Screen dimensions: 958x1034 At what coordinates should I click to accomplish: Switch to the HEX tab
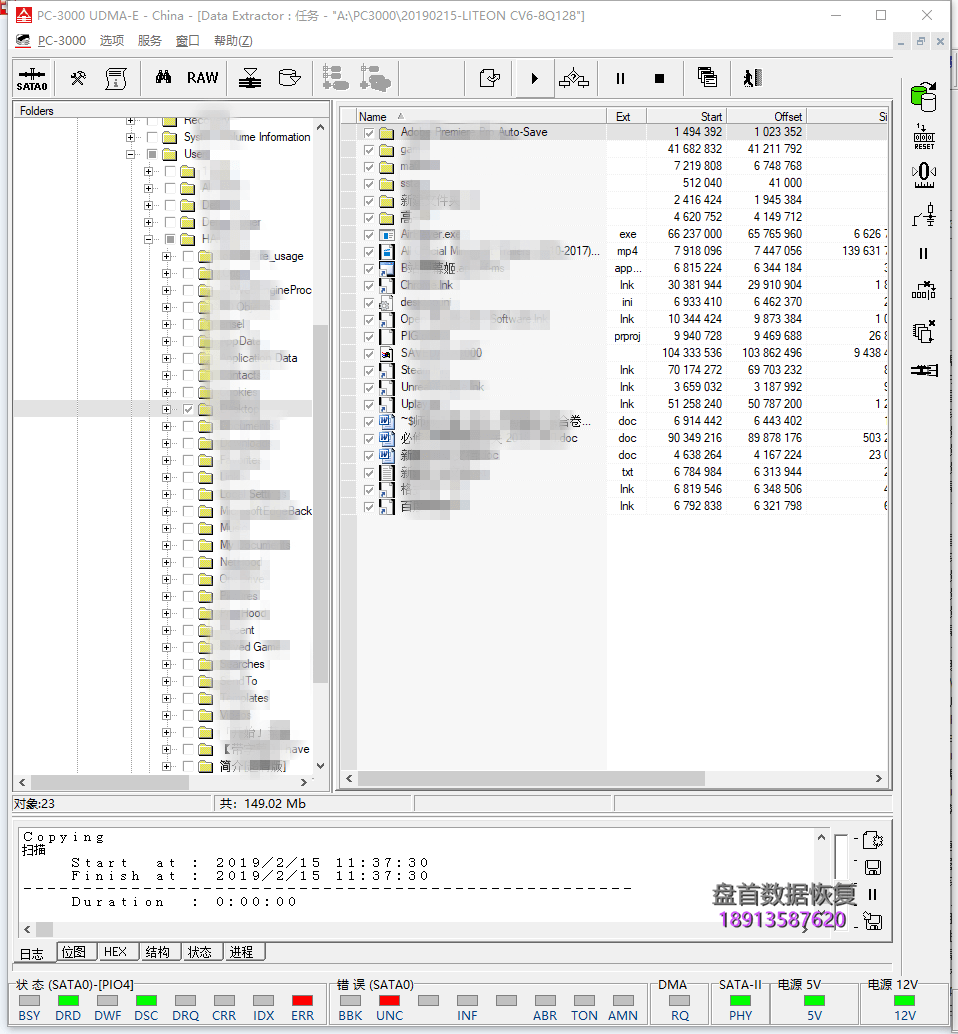(x=115, y=952)
